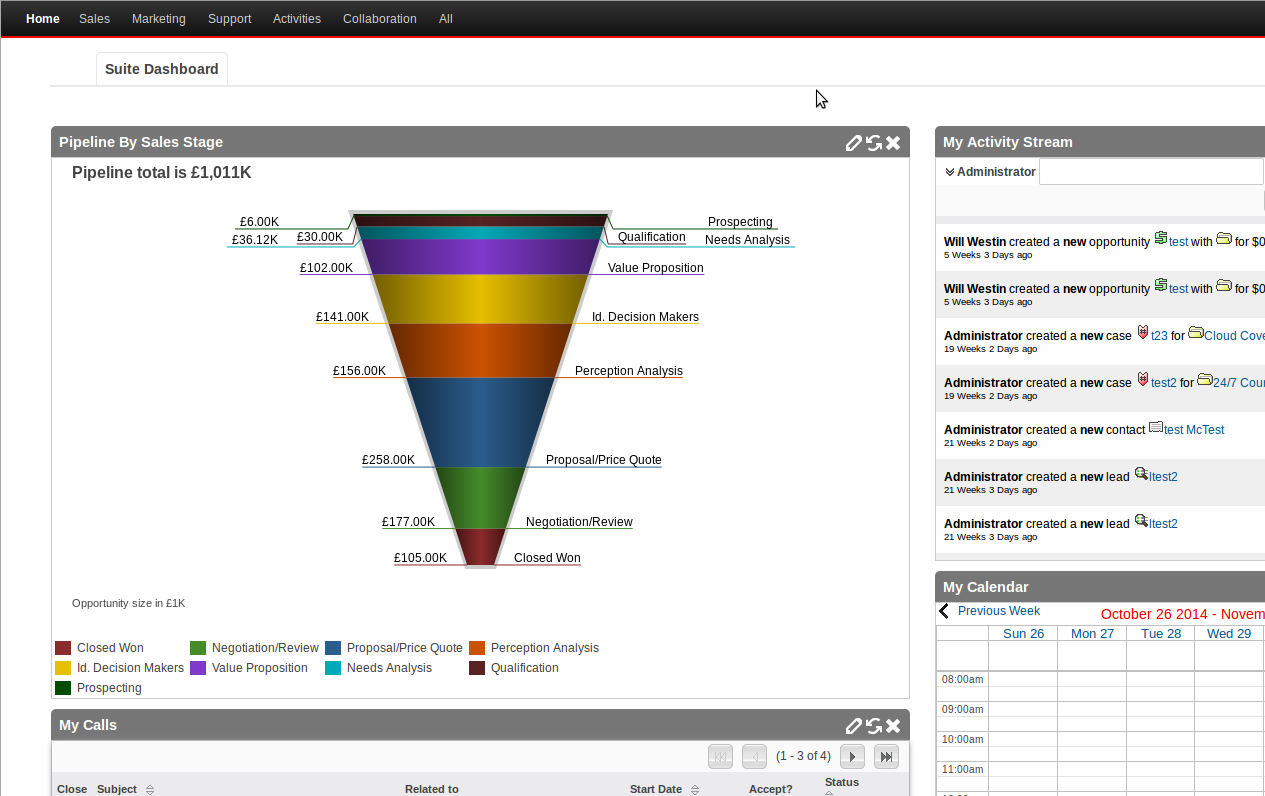Viewport: 1265px width, 796px height.
Task: Go to next page of calls
Action: pyautogui.click(x=852, y=757)
